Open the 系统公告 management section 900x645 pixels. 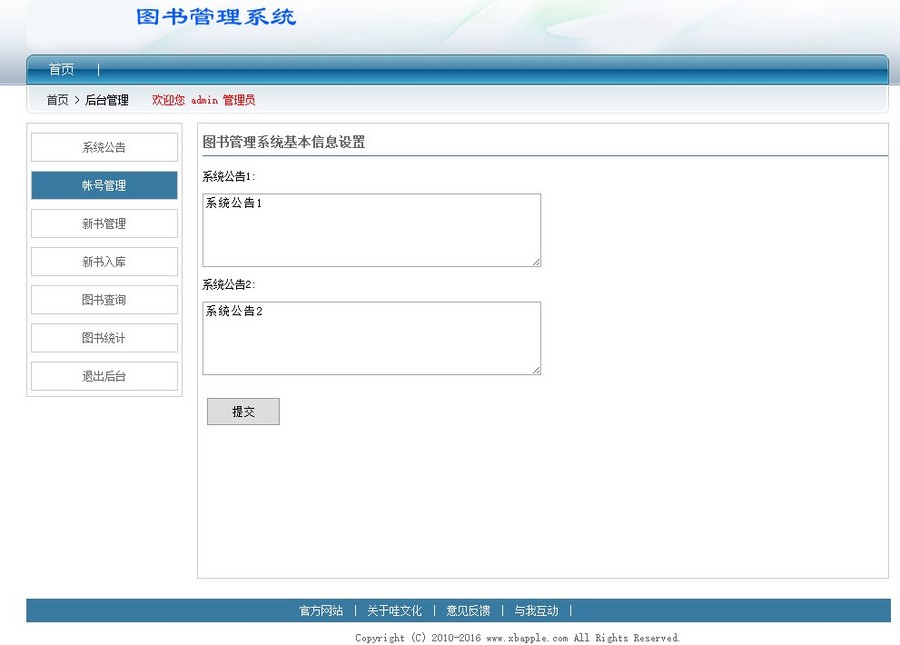click(104, 147)
